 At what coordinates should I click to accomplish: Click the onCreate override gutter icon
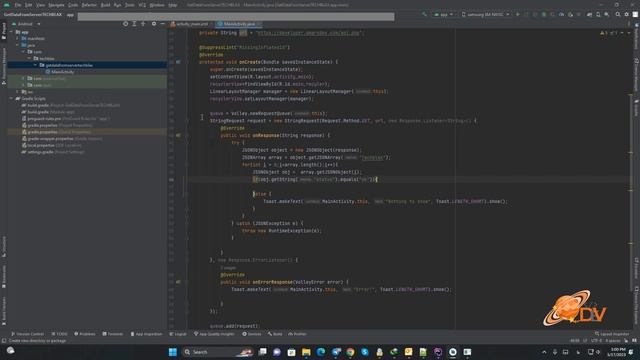pos(178,62)
